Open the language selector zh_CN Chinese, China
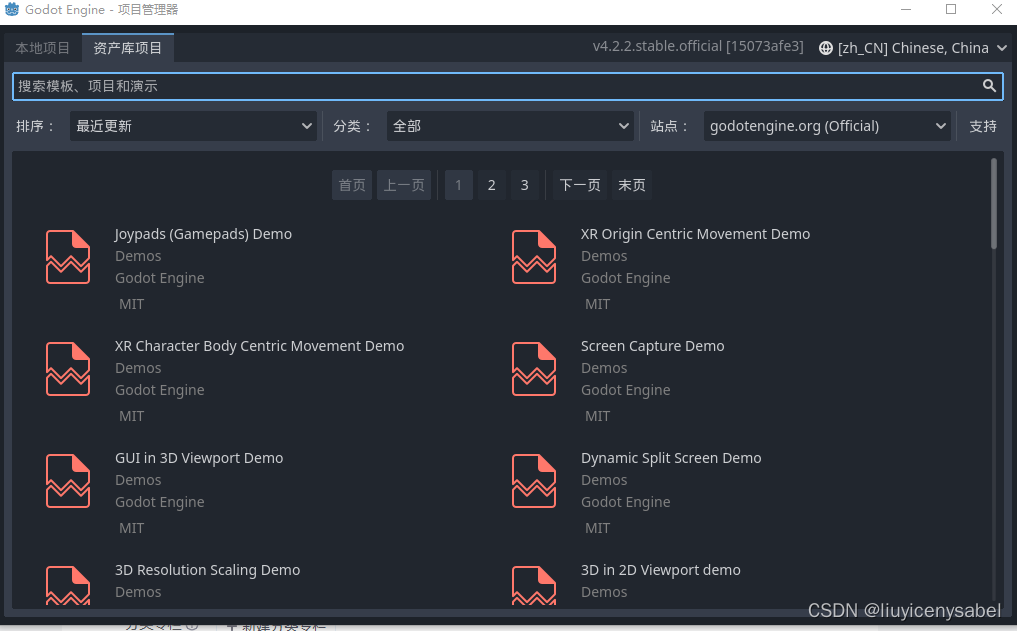Viewport: 1017px width, 631px height. pyautogui.click(x=913, y=48)
